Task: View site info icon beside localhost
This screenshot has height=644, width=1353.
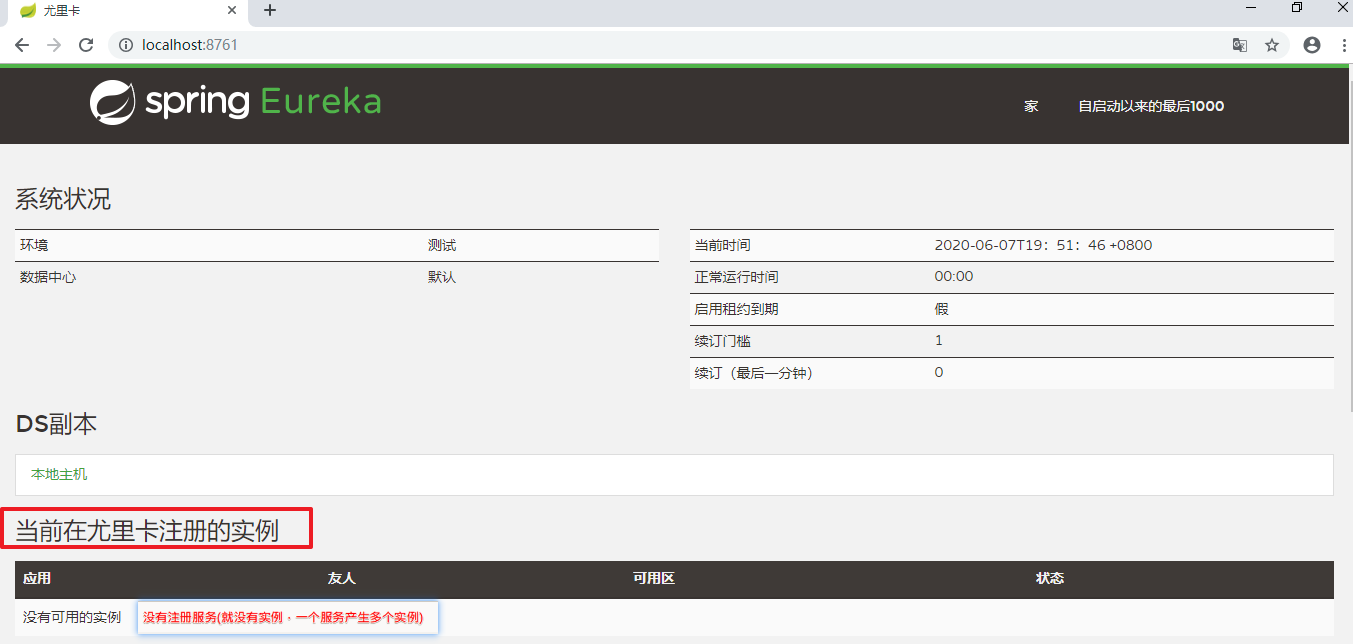Action: click(126, 45)
